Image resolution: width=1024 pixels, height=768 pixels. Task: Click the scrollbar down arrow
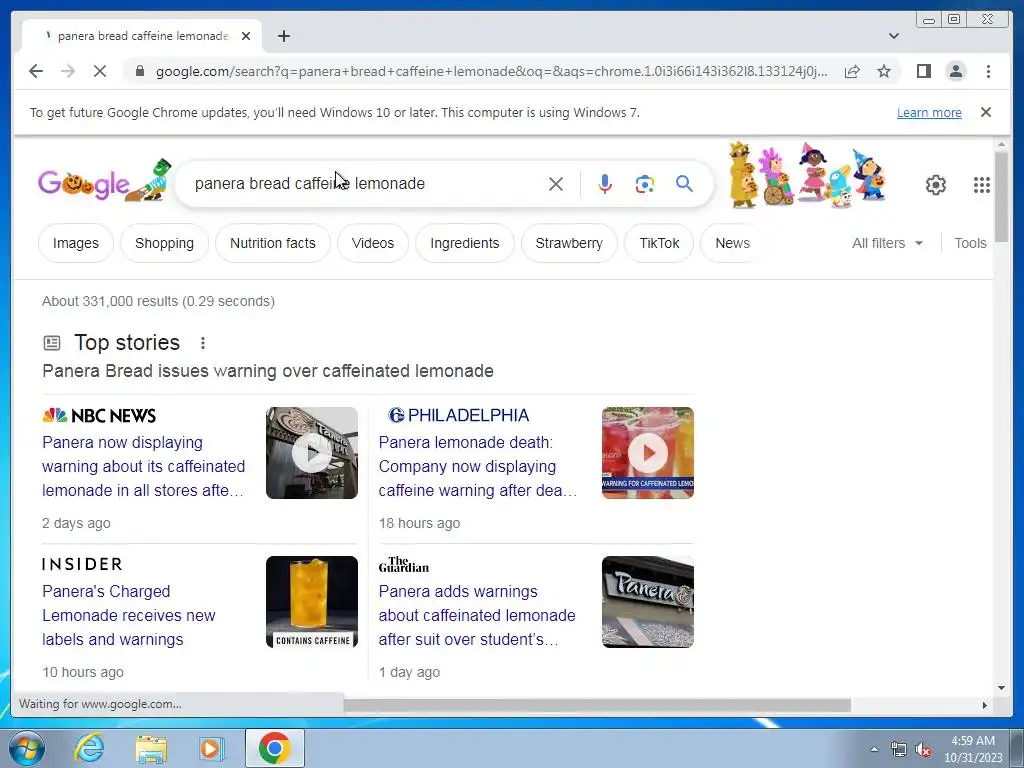point(1002,688)
